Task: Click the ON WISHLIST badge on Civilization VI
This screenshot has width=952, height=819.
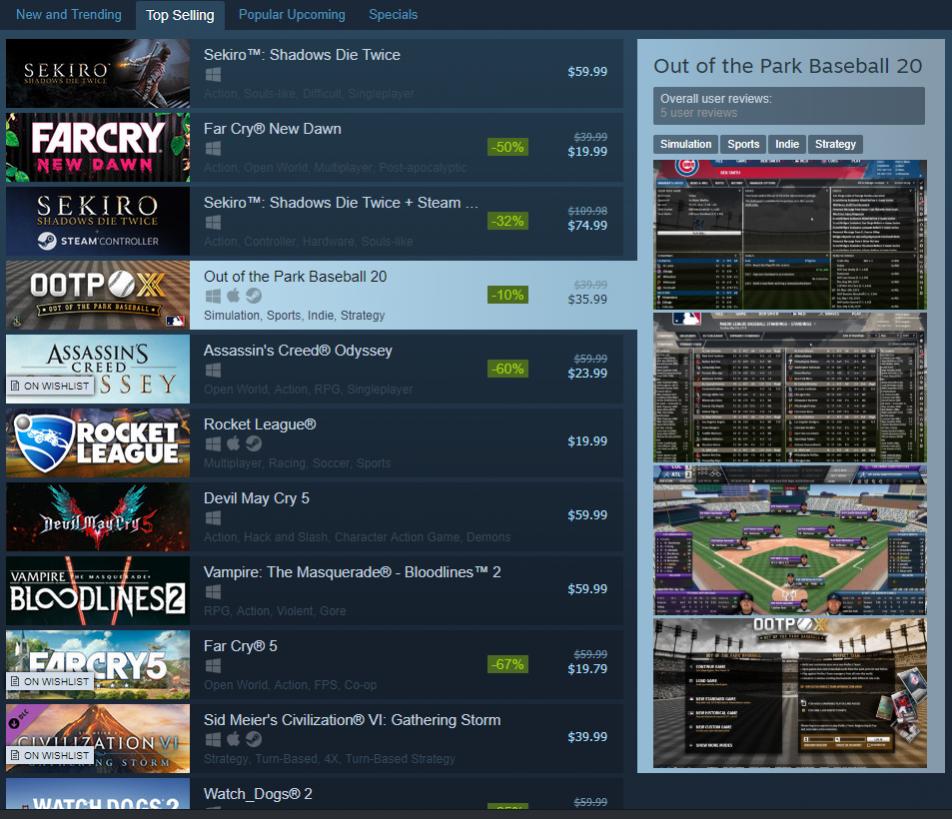Action: pos(50,755)
